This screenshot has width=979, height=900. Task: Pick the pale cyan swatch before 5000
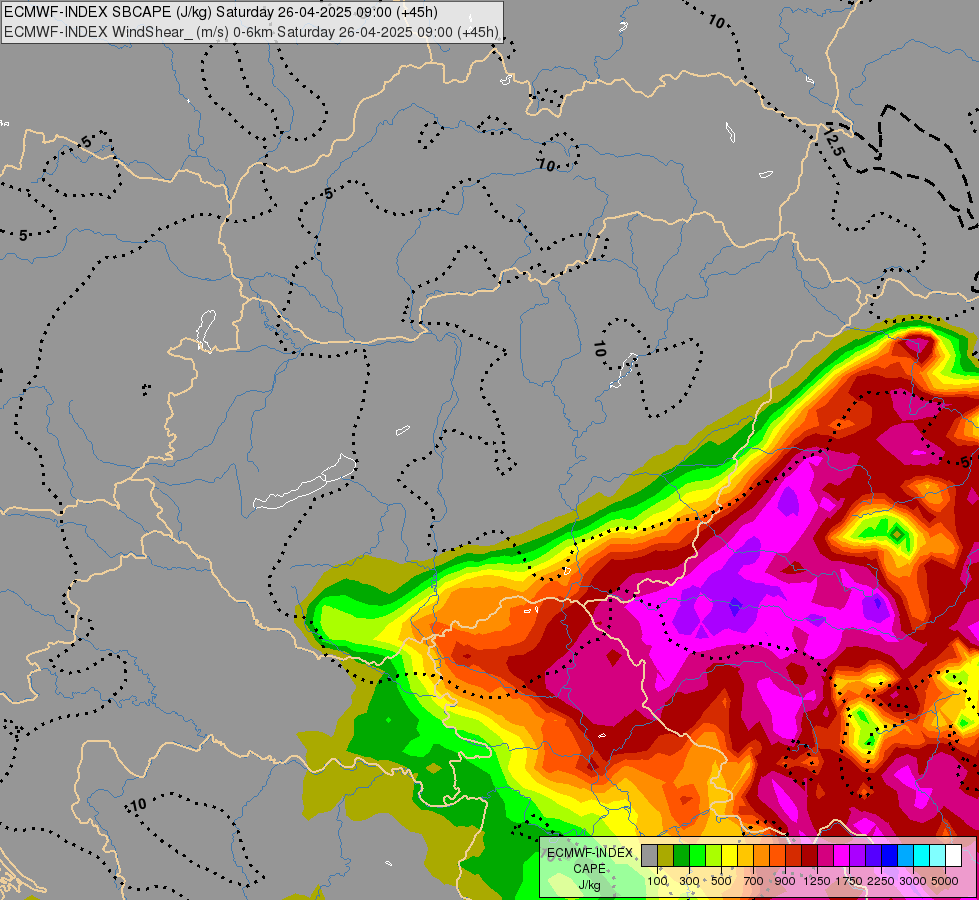pos(937,856)
